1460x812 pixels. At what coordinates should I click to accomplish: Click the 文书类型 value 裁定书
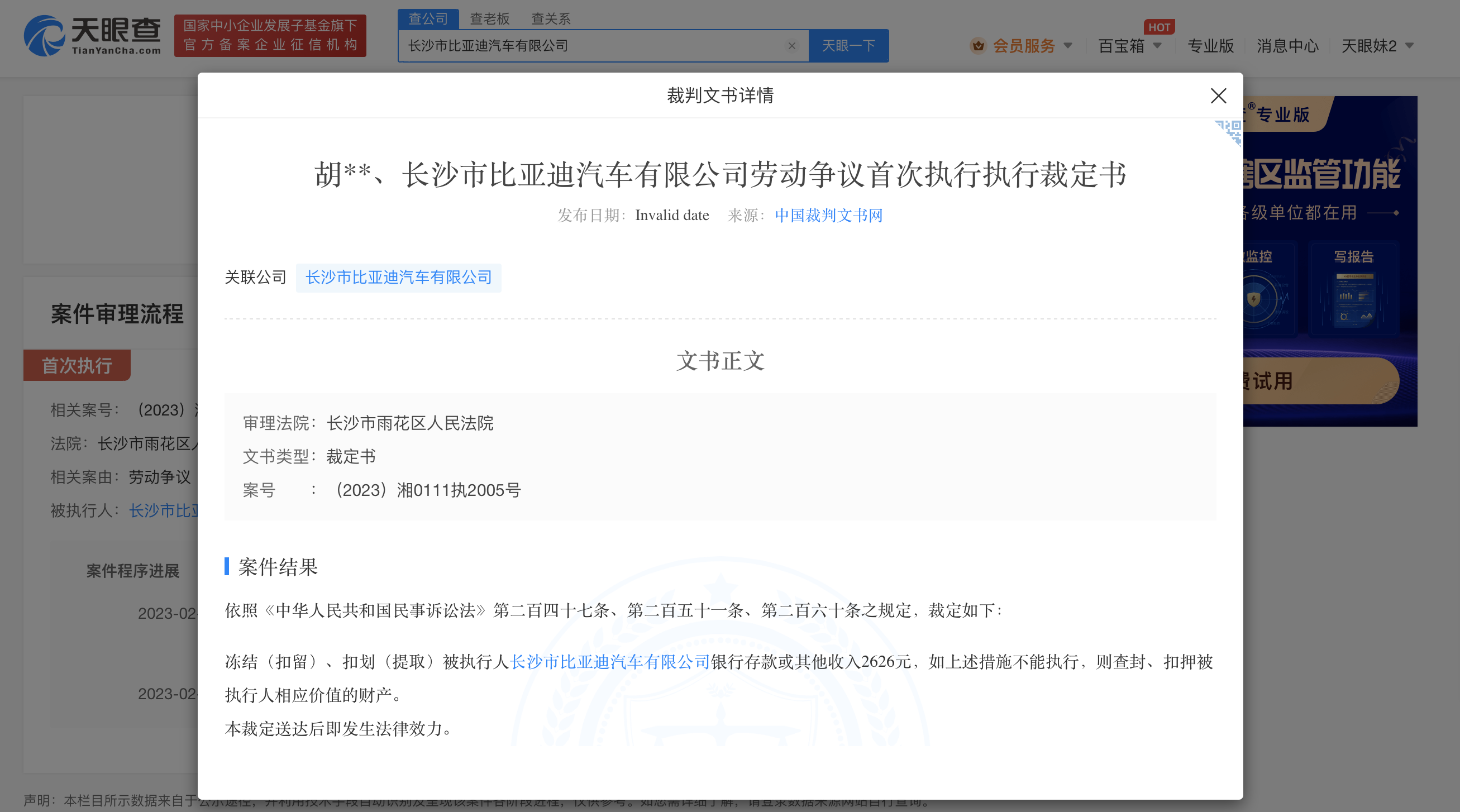click(351, 457)
